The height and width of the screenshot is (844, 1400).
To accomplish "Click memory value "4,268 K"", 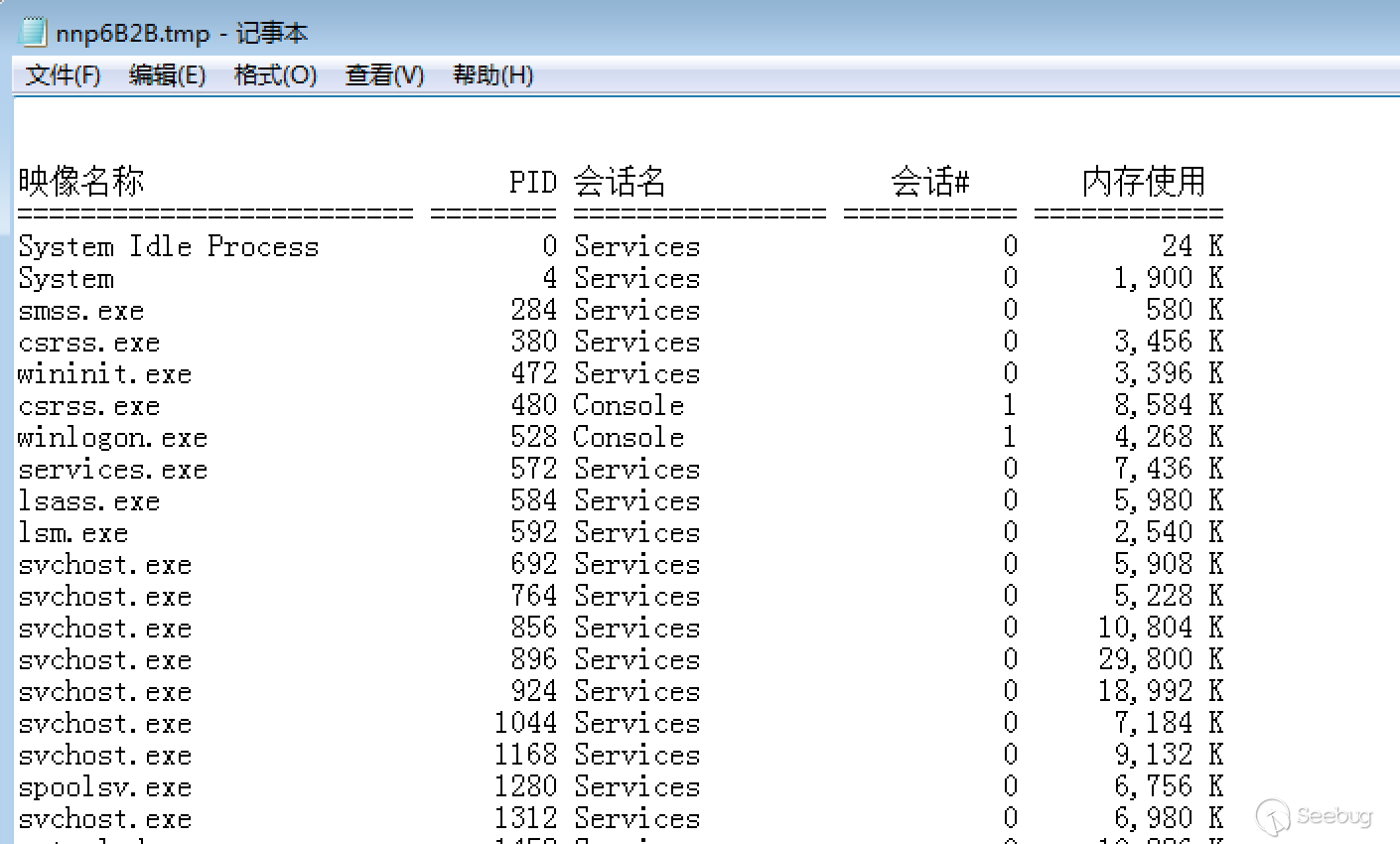I will tap(1169, 437).
